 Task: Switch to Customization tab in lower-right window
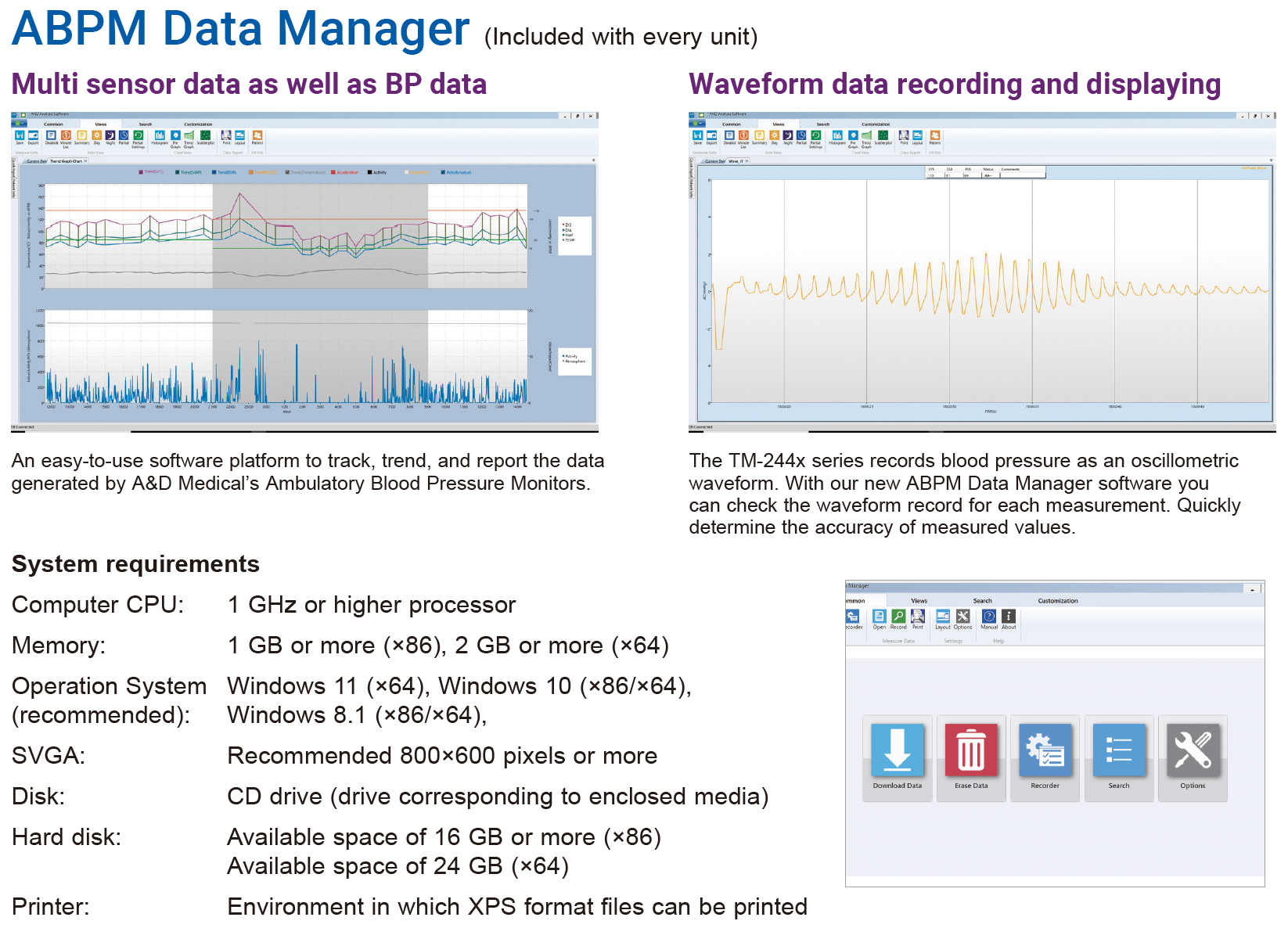(1057, 601)
